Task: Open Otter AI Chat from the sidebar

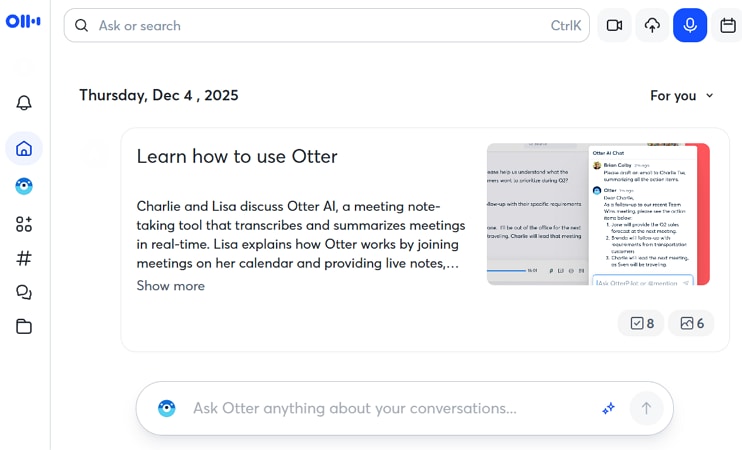Action: (x=24, y=186)
